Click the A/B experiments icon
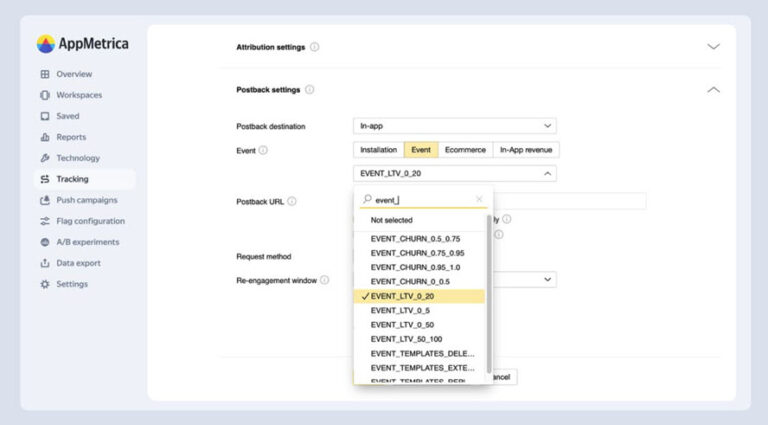 point(45,242)
